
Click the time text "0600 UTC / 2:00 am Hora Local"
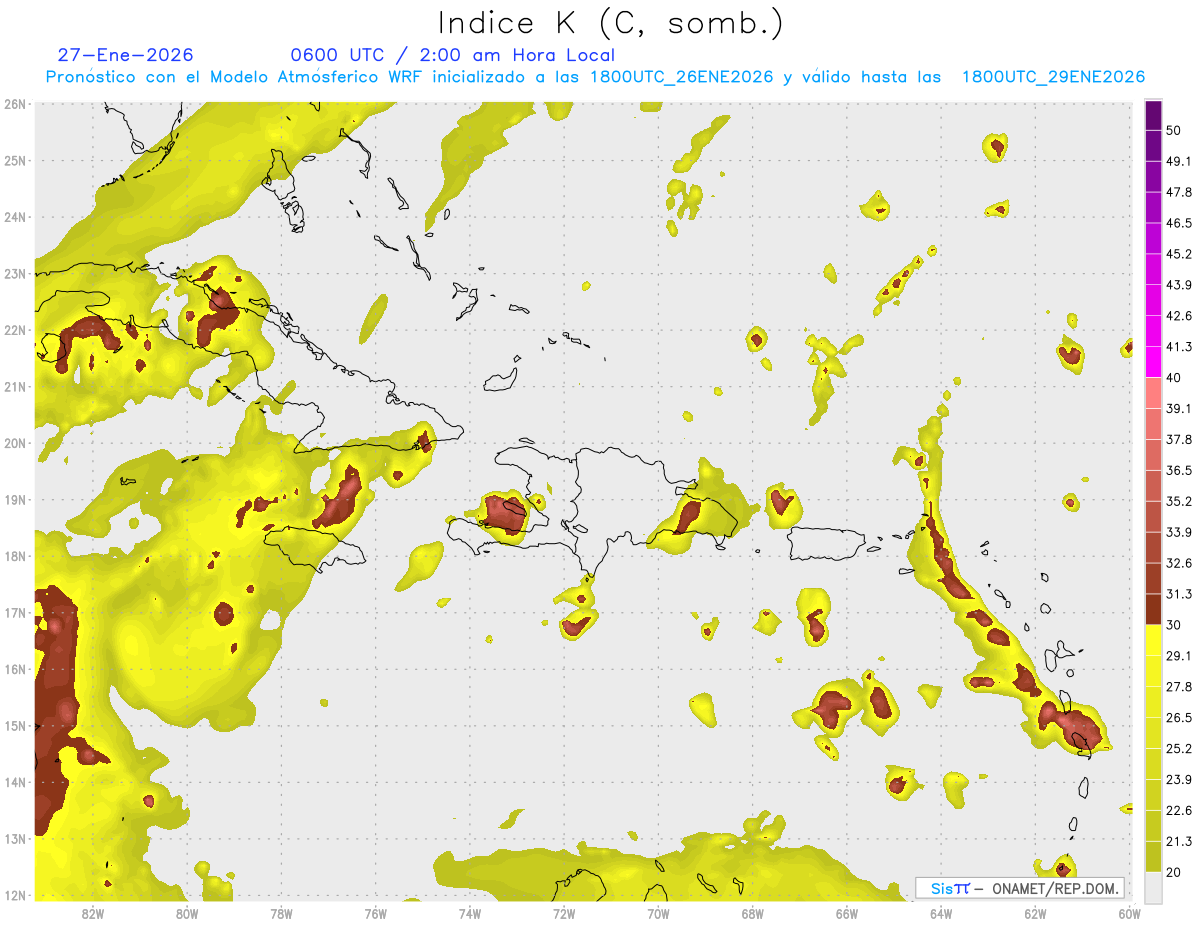tap(452, 55)
